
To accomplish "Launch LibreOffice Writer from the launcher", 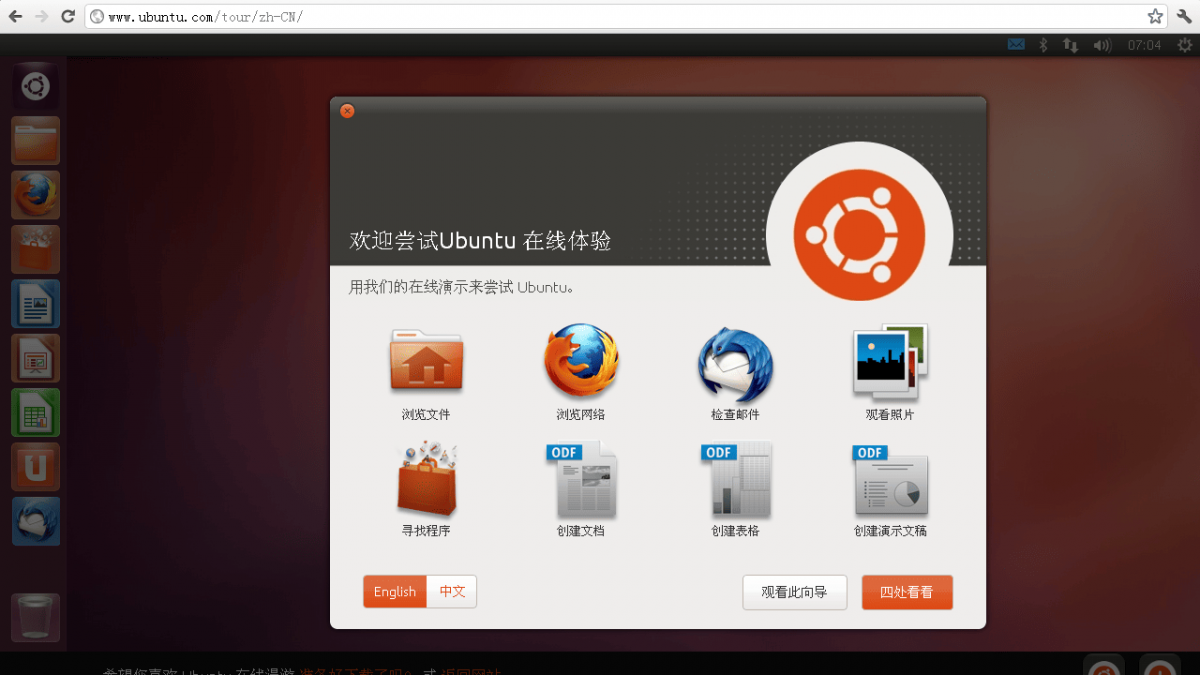I will [35, 304].
